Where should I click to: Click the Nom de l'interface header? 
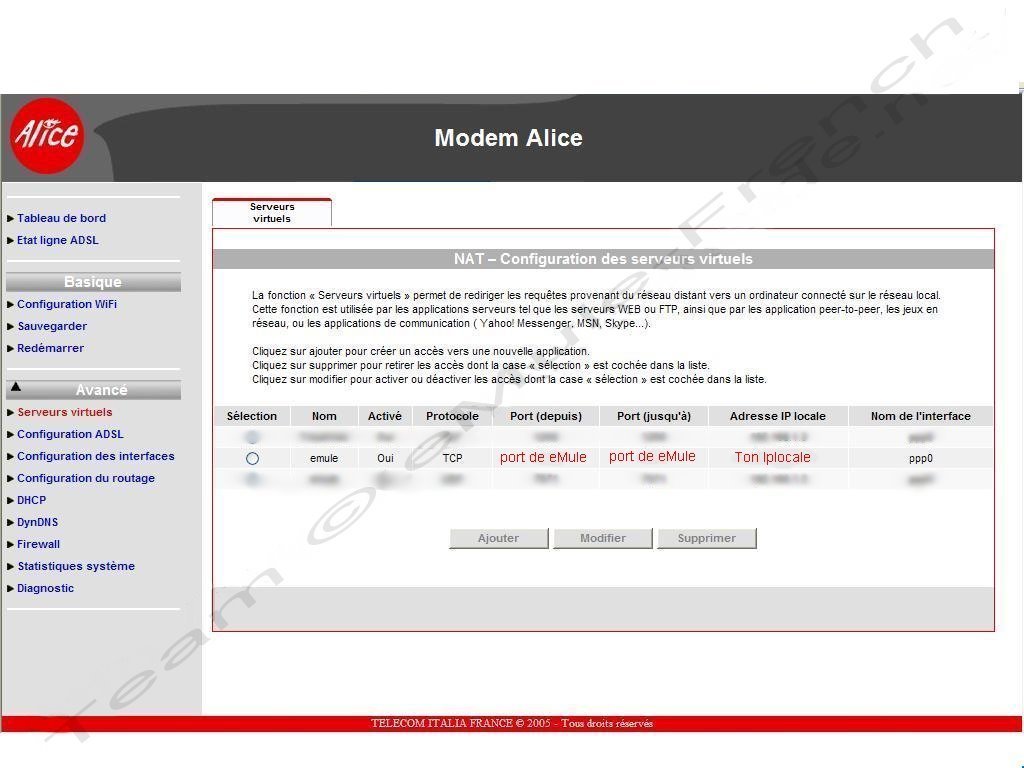click(x=921, y=416)
